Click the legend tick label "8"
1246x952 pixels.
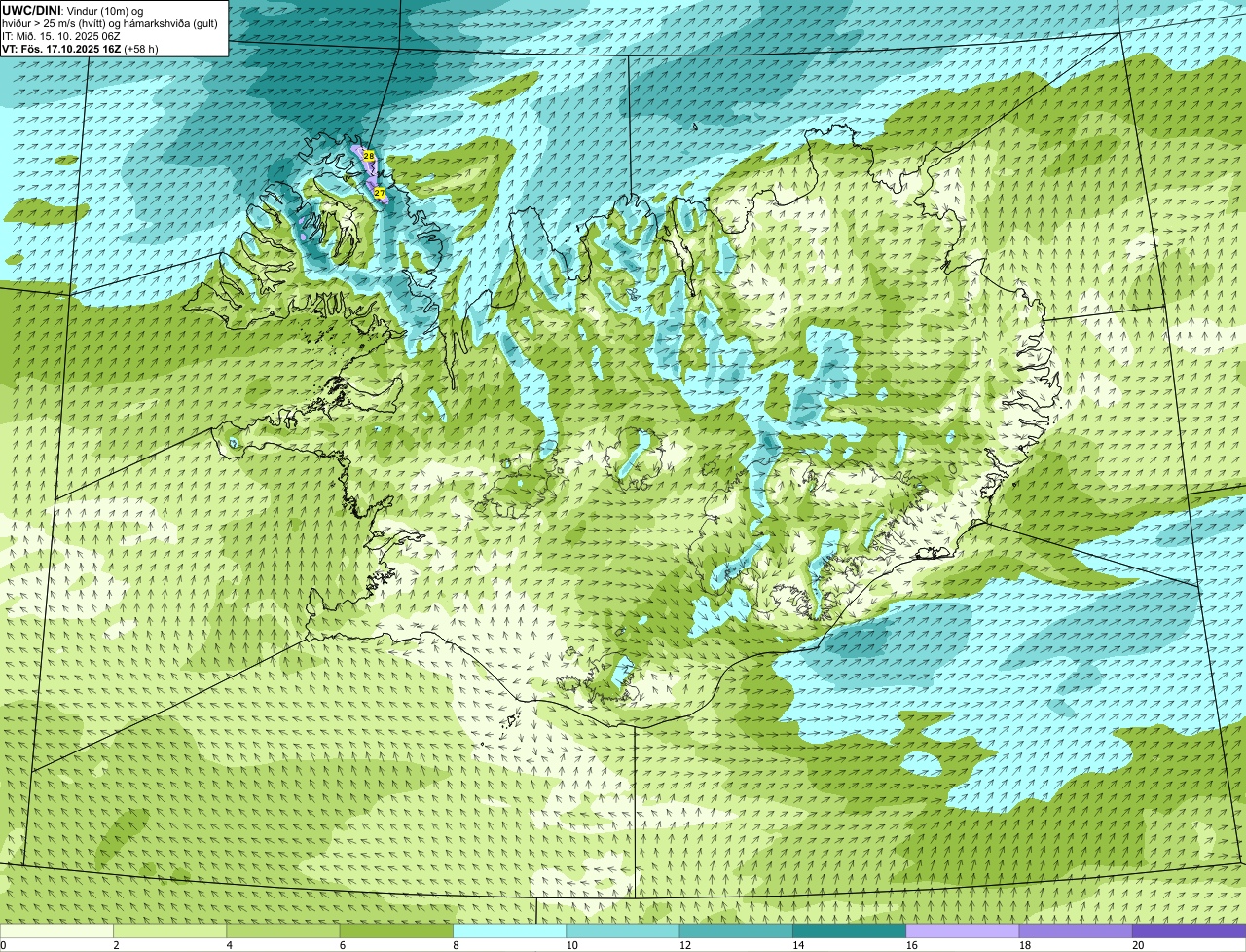pyautogui.click(x=455, y=945)
